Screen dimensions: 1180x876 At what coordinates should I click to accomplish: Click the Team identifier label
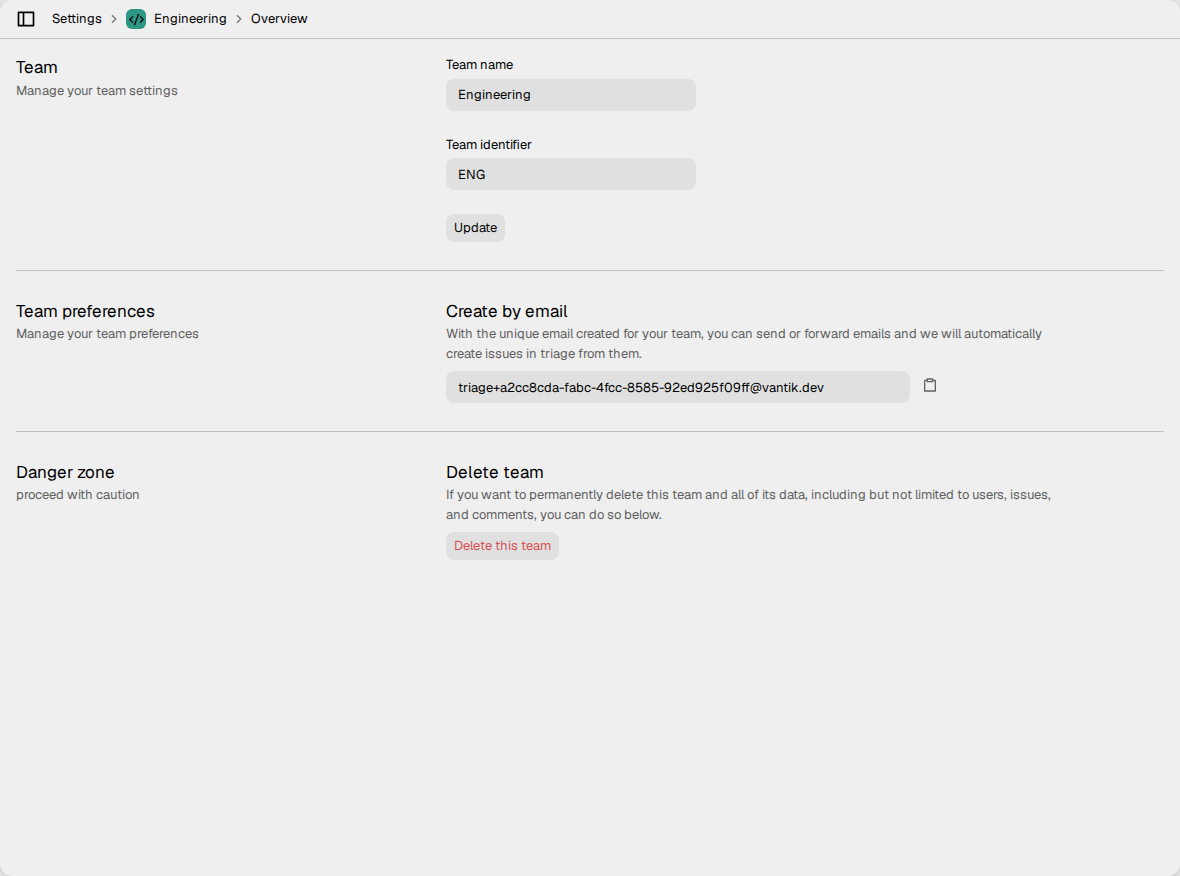[x=488, y=144]
